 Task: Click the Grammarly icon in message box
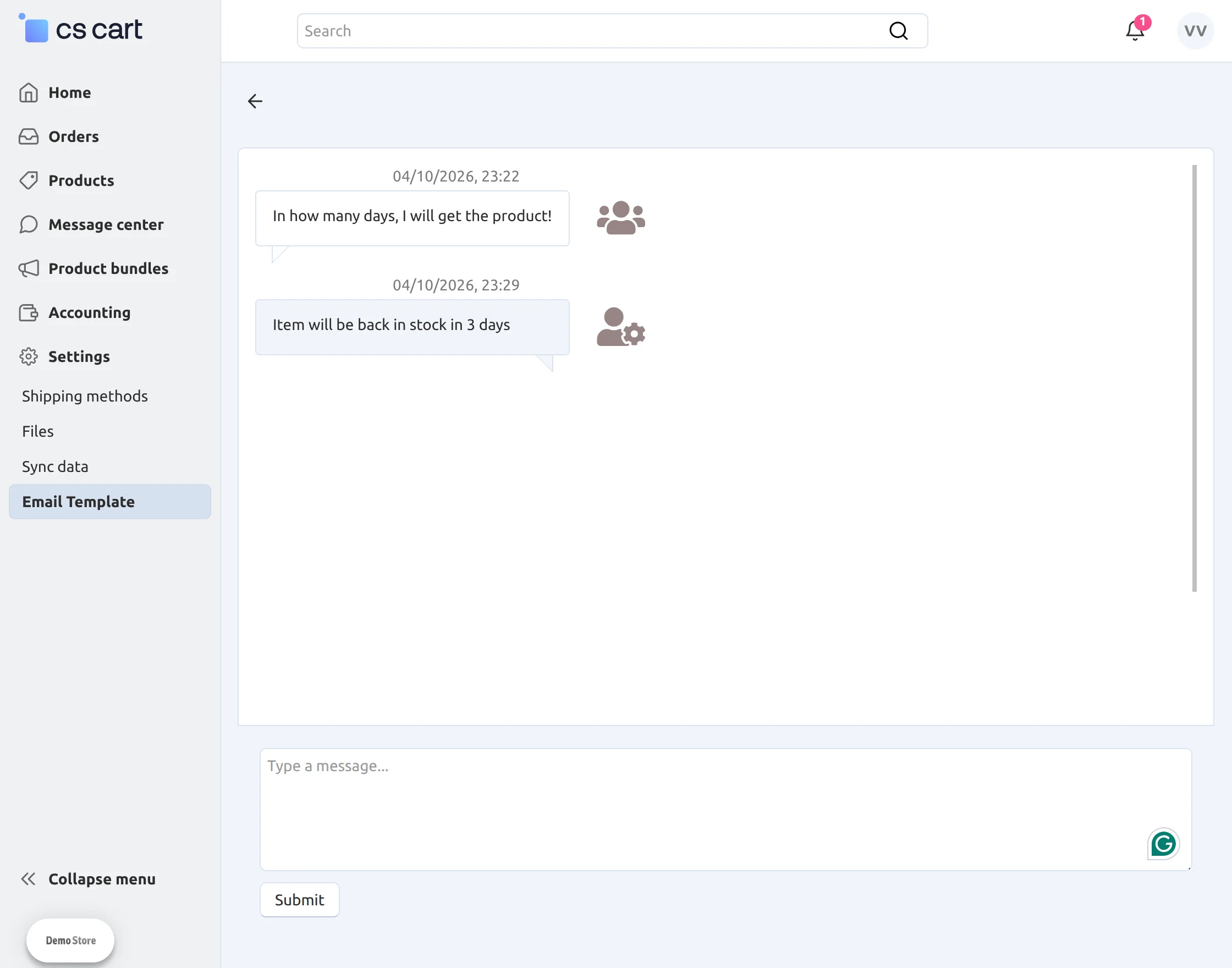click(1163, 844)
